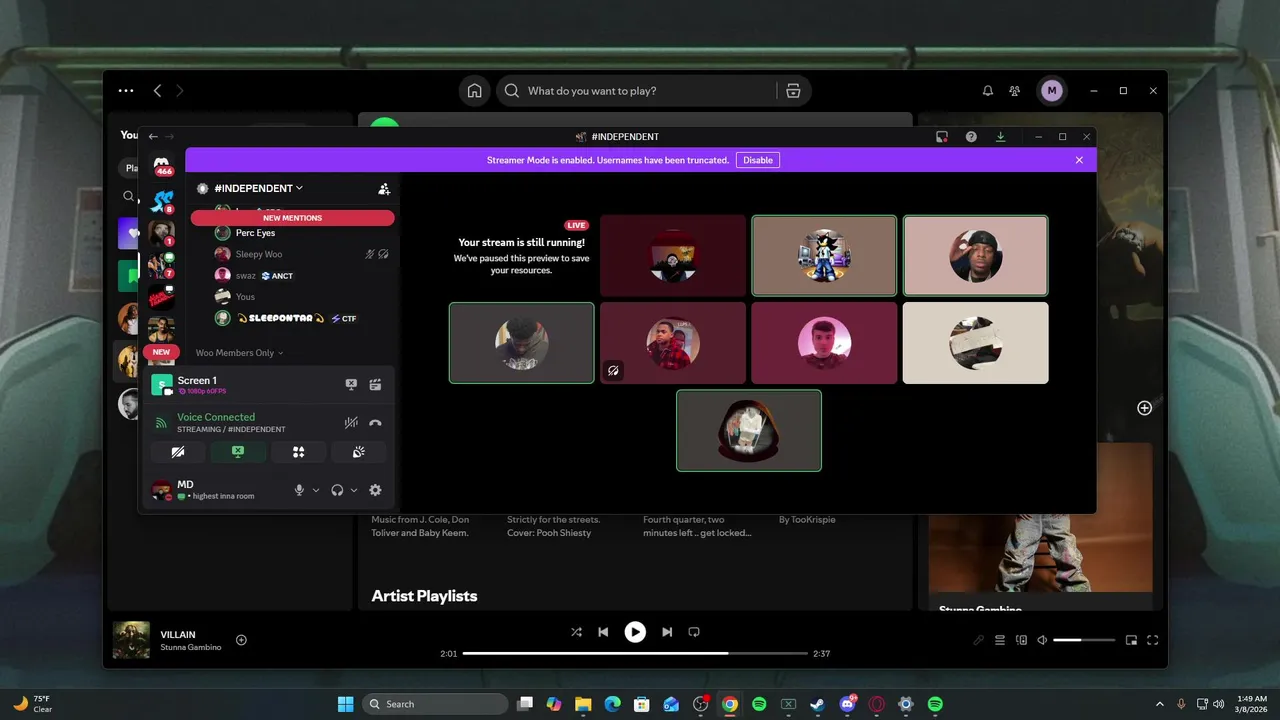This screenshot has height=720, width=1280.
Task: Open Spotify miniplayer icon
Action: (1131, 640)
